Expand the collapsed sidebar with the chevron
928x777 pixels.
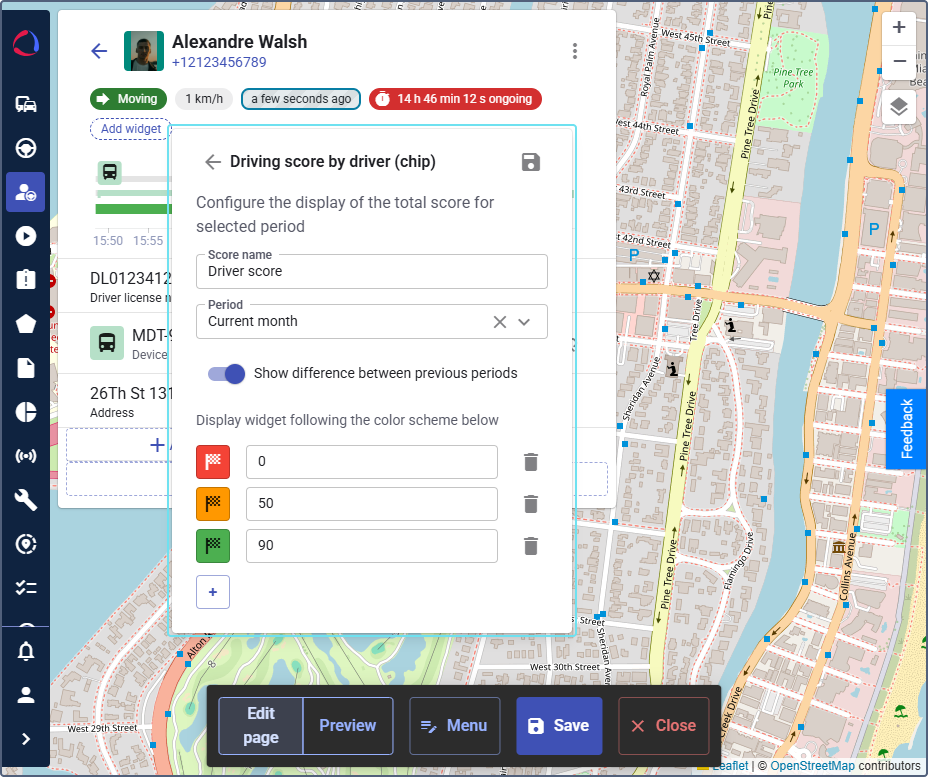click(25, 739)
